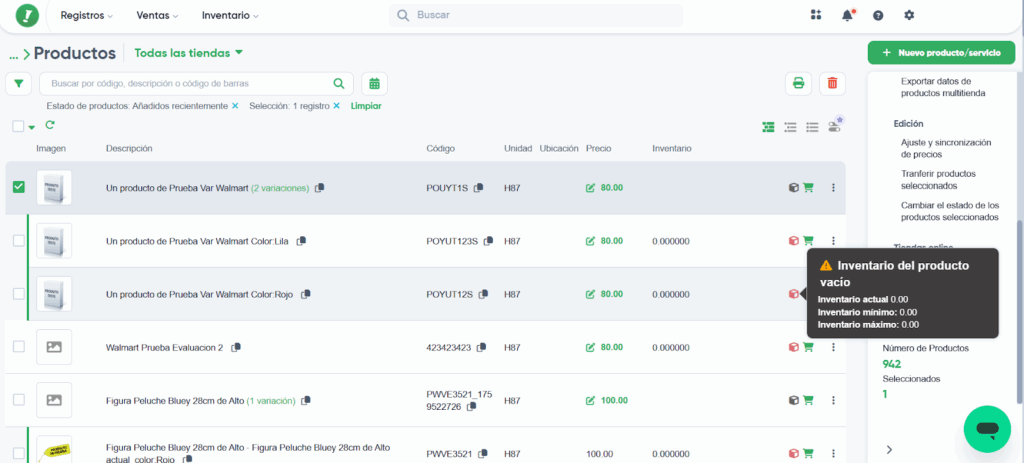Screen dimensions: 1024x463
Task: Click the Nuevo producto/servicio button
Action: [941, 52]
